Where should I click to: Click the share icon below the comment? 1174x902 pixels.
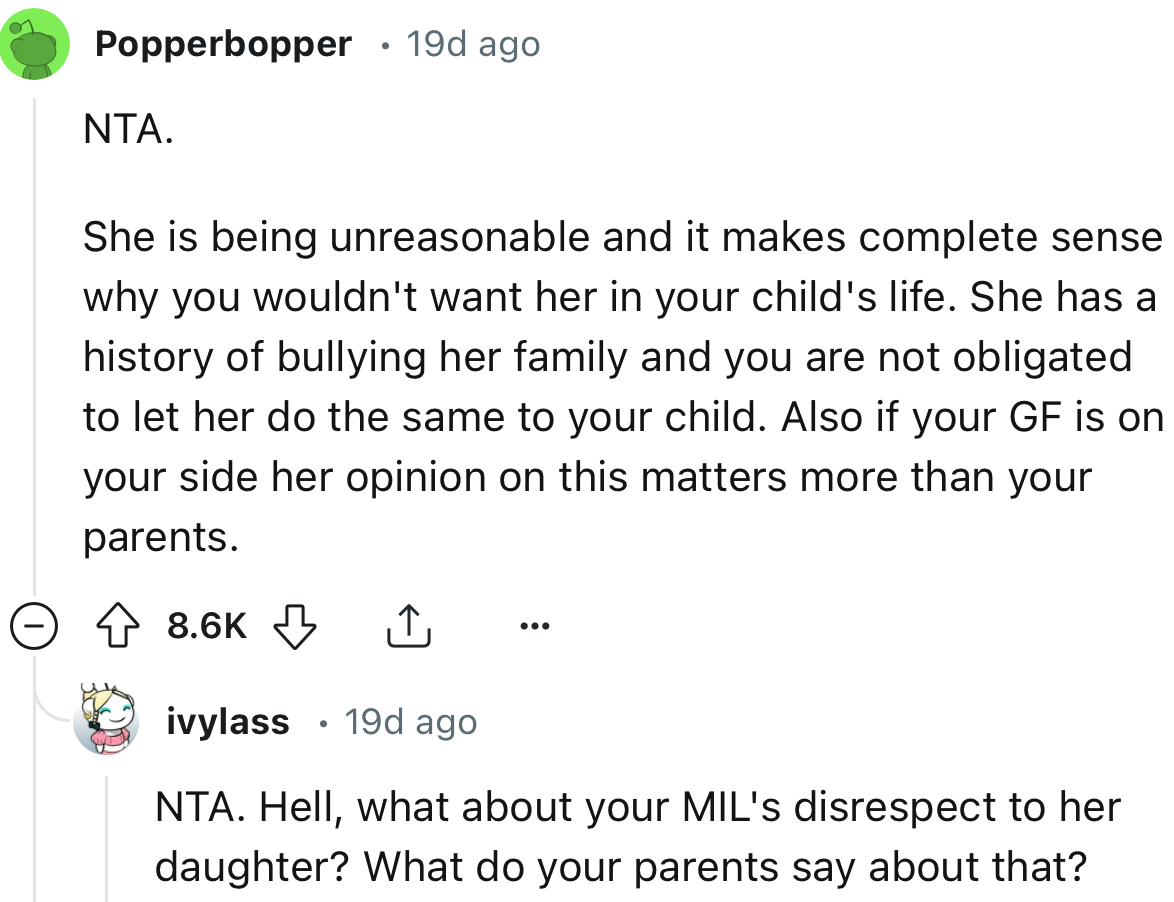click(x=408, y=627)
